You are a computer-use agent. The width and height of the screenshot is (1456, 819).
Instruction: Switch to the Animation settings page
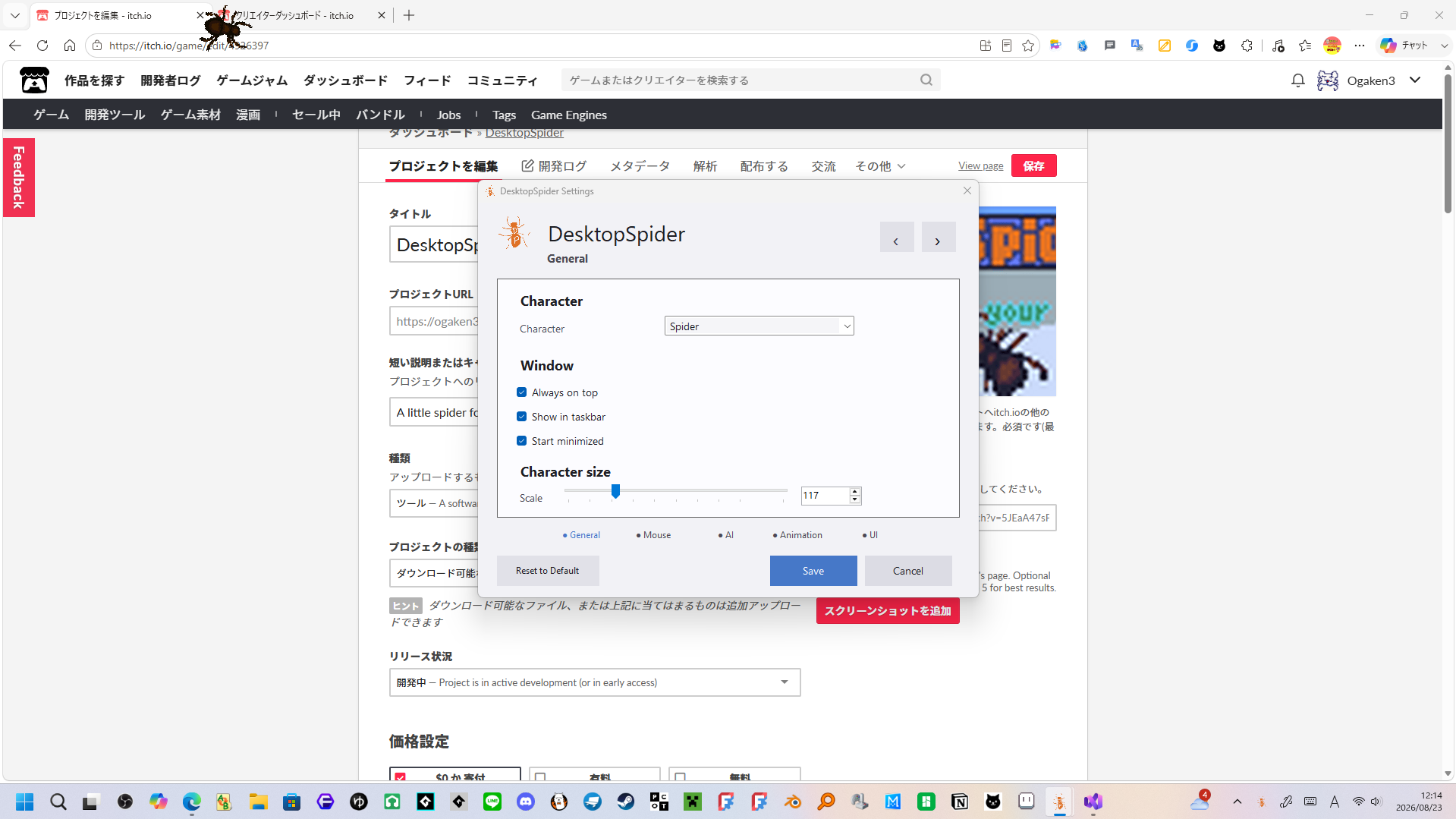click(797, 535)
